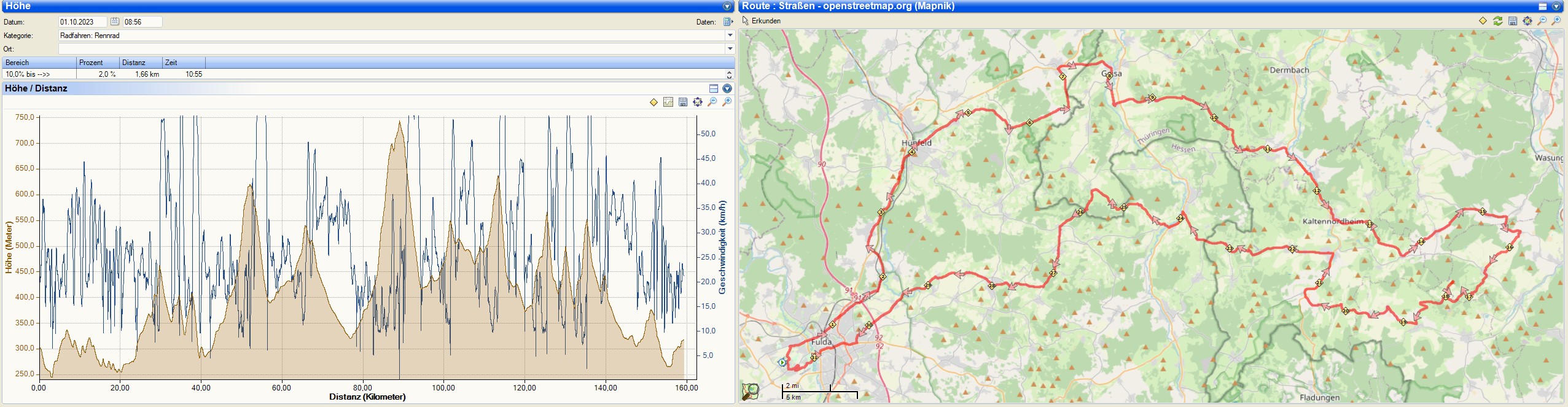Toggle the chart display options icon
1568x407 pixels.
tap(668, 102)
